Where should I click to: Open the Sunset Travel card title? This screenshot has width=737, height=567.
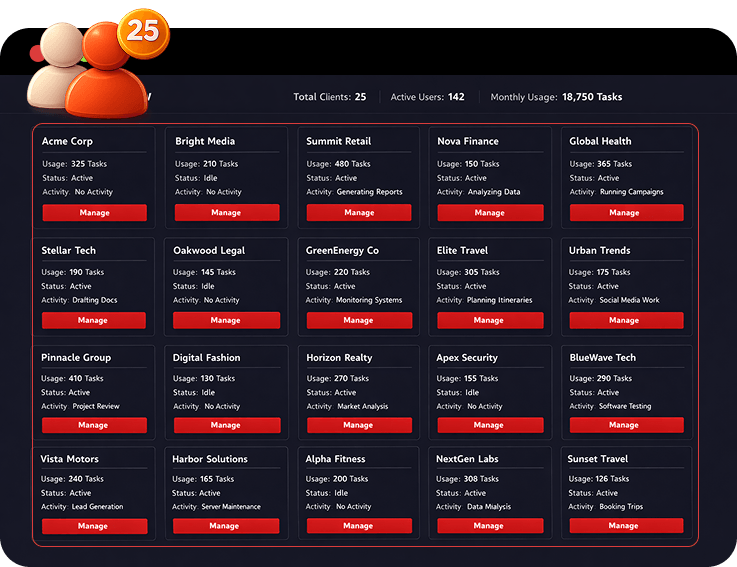point(598,459)
